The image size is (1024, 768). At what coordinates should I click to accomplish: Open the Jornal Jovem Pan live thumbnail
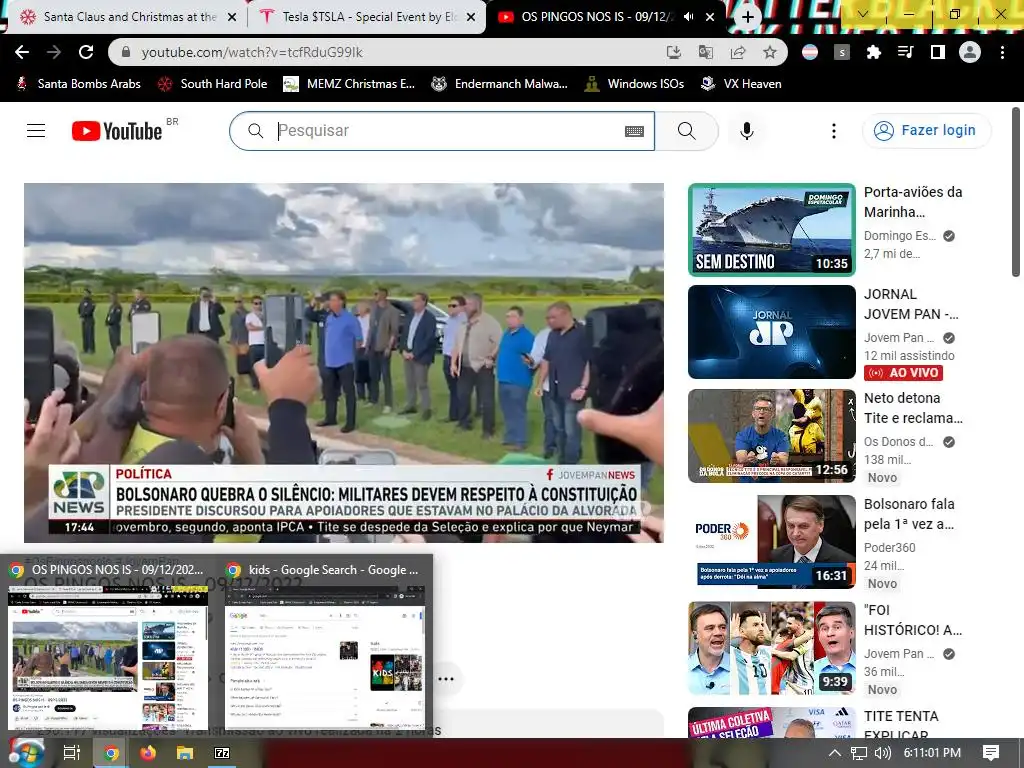tap(771, 332)
